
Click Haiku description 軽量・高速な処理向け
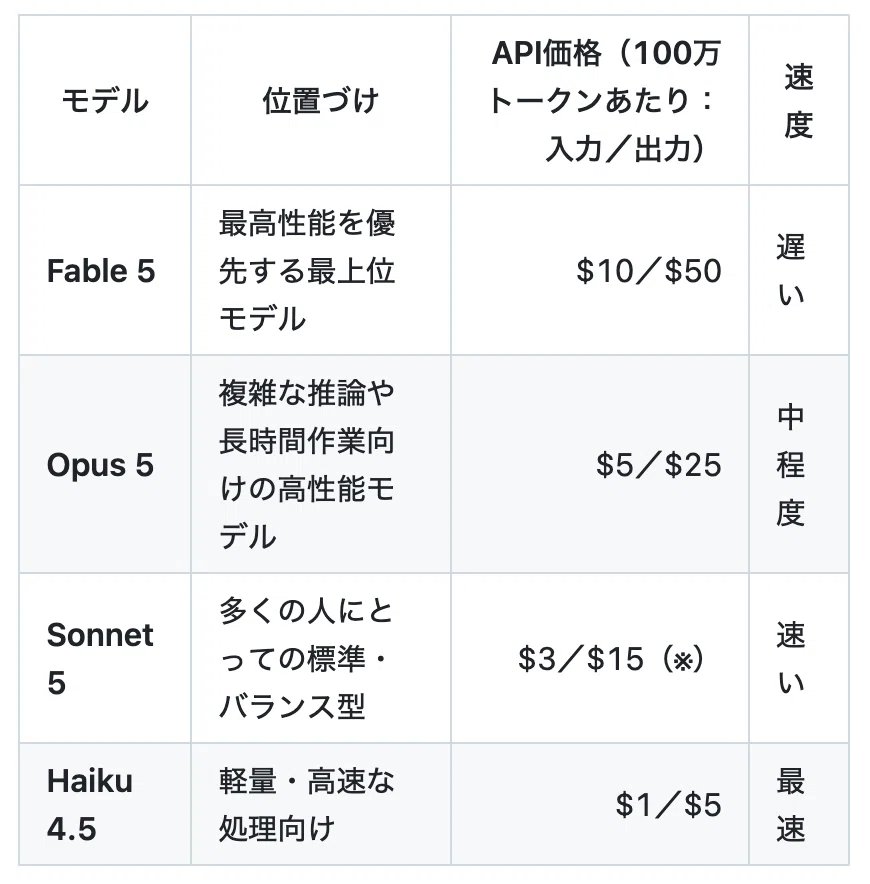point(307,805)
